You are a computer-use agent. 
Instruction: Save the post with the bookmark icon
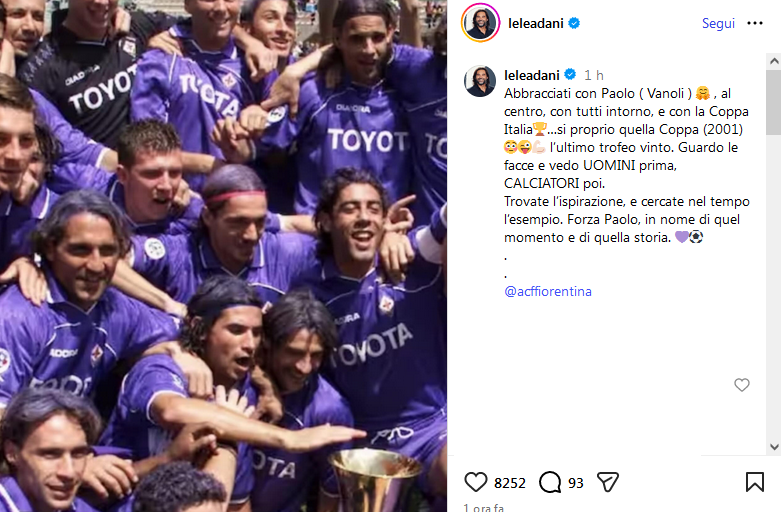click(x=755, y=482)
